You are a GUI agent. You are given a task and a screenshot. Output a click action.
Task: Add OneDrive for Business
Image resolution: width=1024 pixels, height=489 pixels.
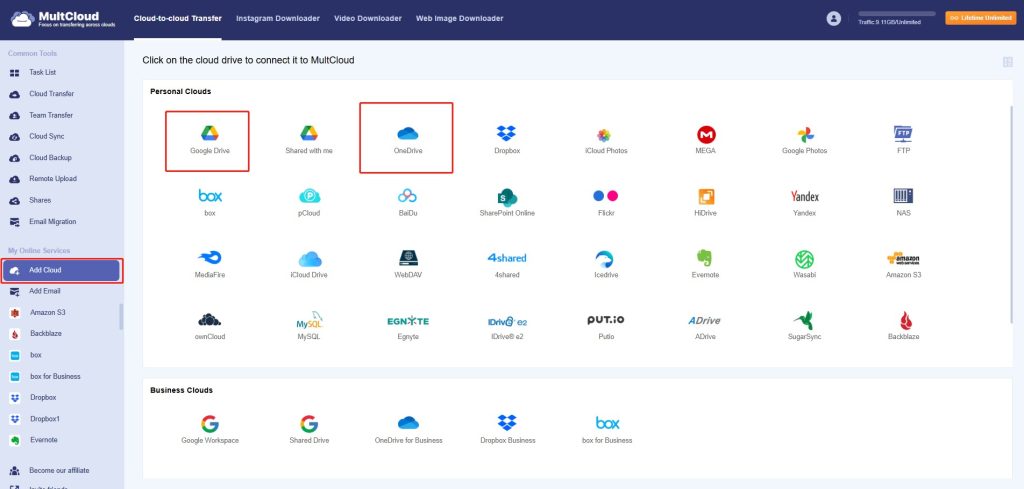coord(408,429)
